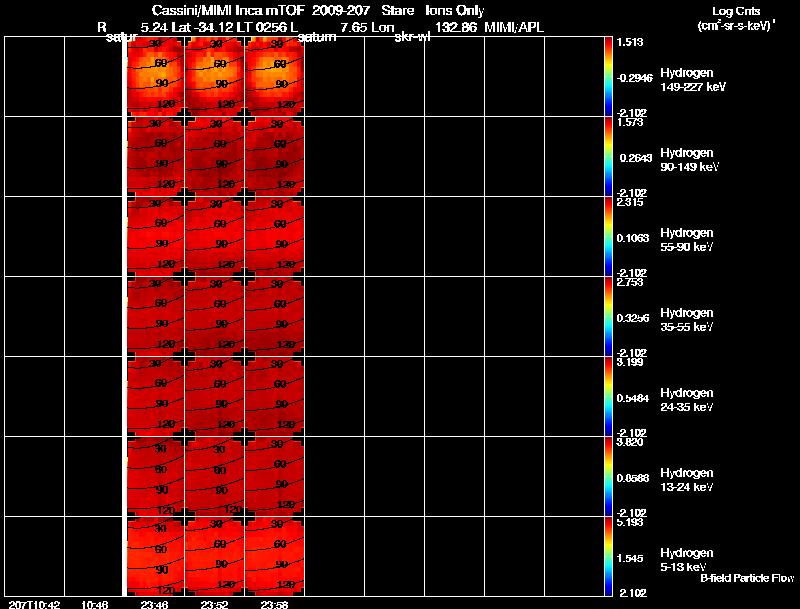800x609 pixels.
Task: Click the 'Hydrogen 24-35 keV' label
Action: click(x=687, y=400)
